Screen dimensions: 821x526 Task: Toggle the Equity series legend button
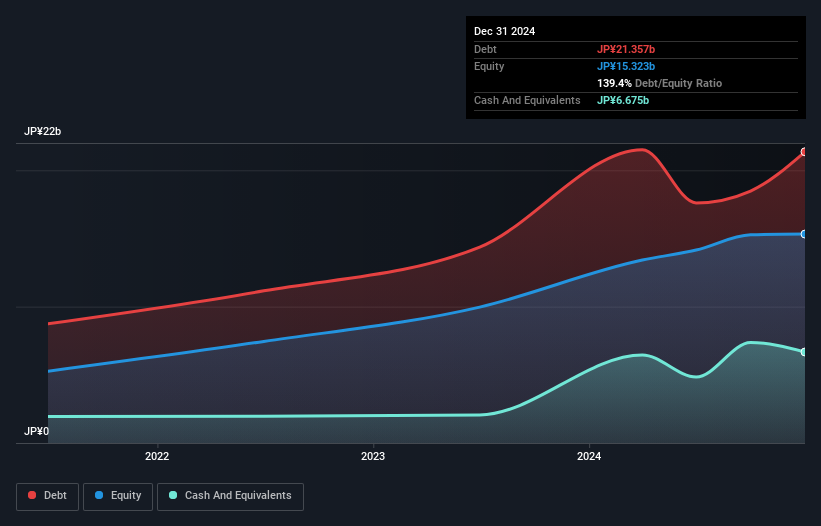[x=118, y=496]
